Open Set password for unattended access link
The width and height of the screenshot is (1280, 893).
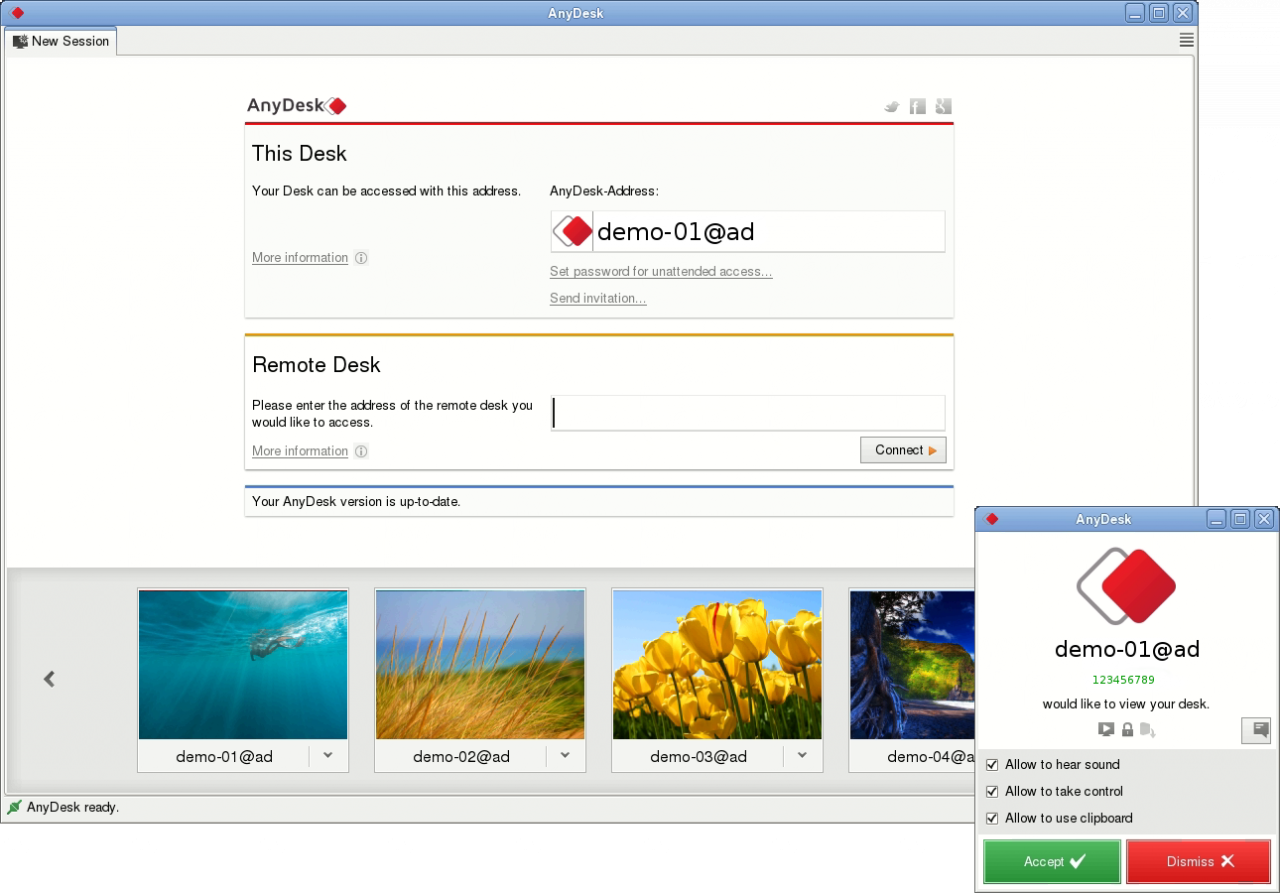pyautogui.click(x=661, y=272)
